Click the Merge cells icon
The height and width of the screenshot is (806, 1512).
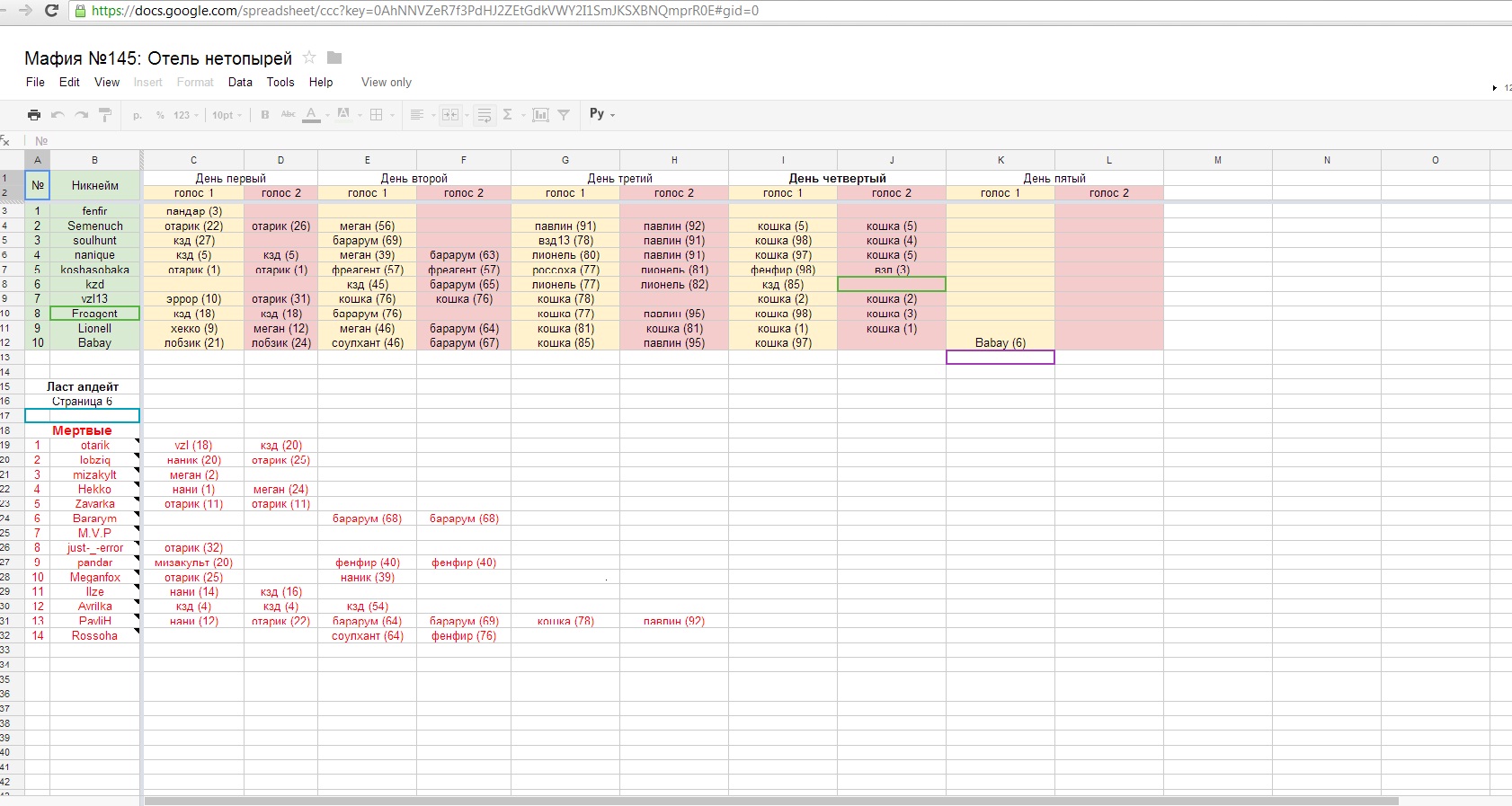[450, 115]
